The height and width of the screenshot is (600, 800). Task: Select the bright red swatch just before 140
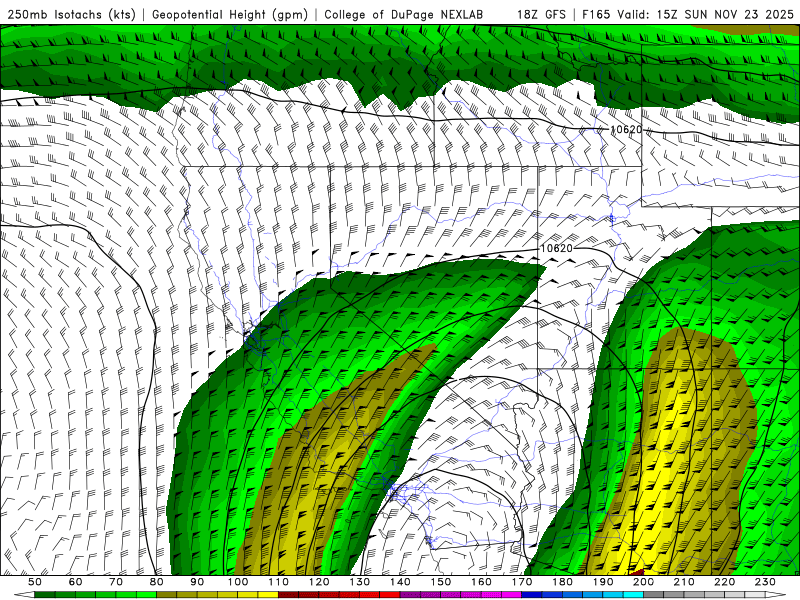390,595
